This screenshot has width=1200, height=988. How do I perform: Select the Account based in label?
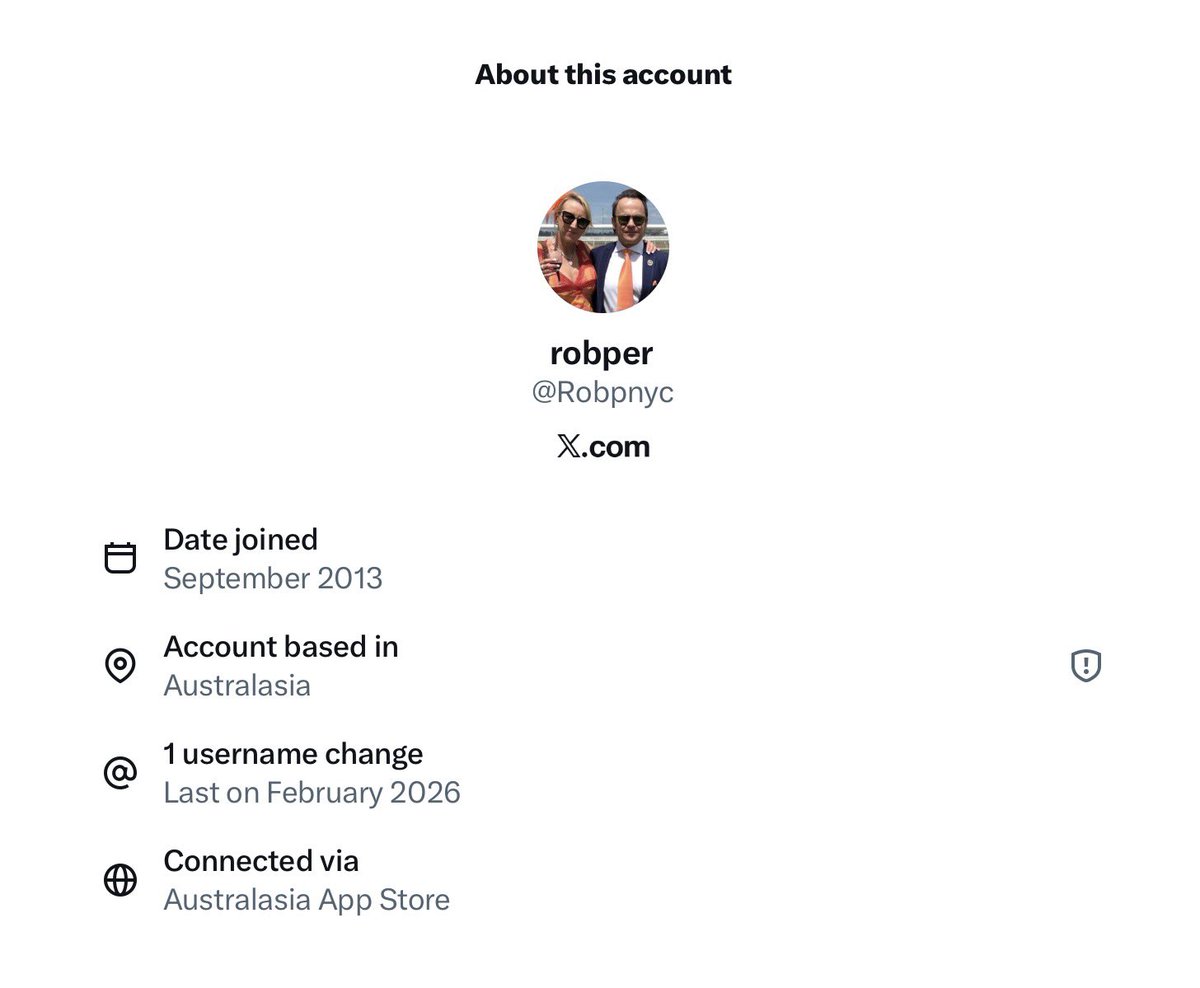coord(281,647)
